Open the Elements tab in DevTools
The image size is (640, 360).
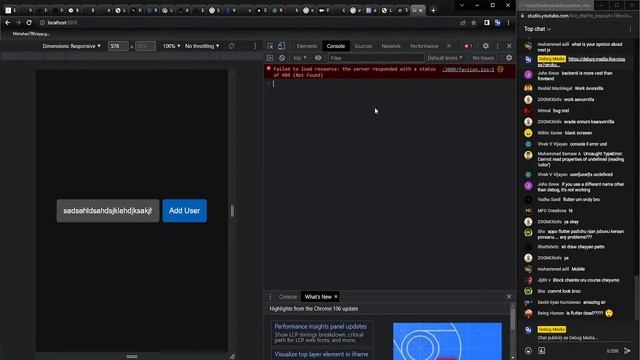coord(307,46)
